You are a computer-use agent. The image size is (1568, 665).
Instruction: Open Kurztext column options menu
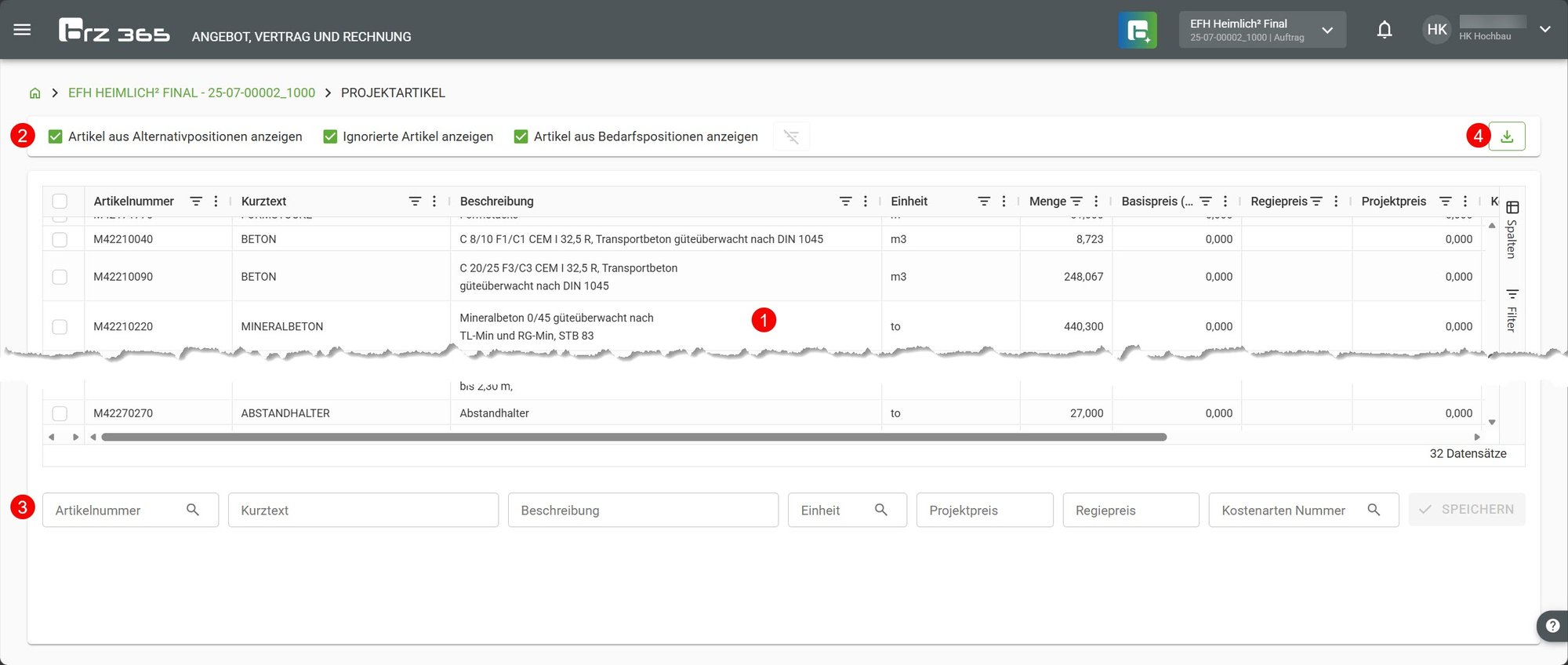[434, 202]
